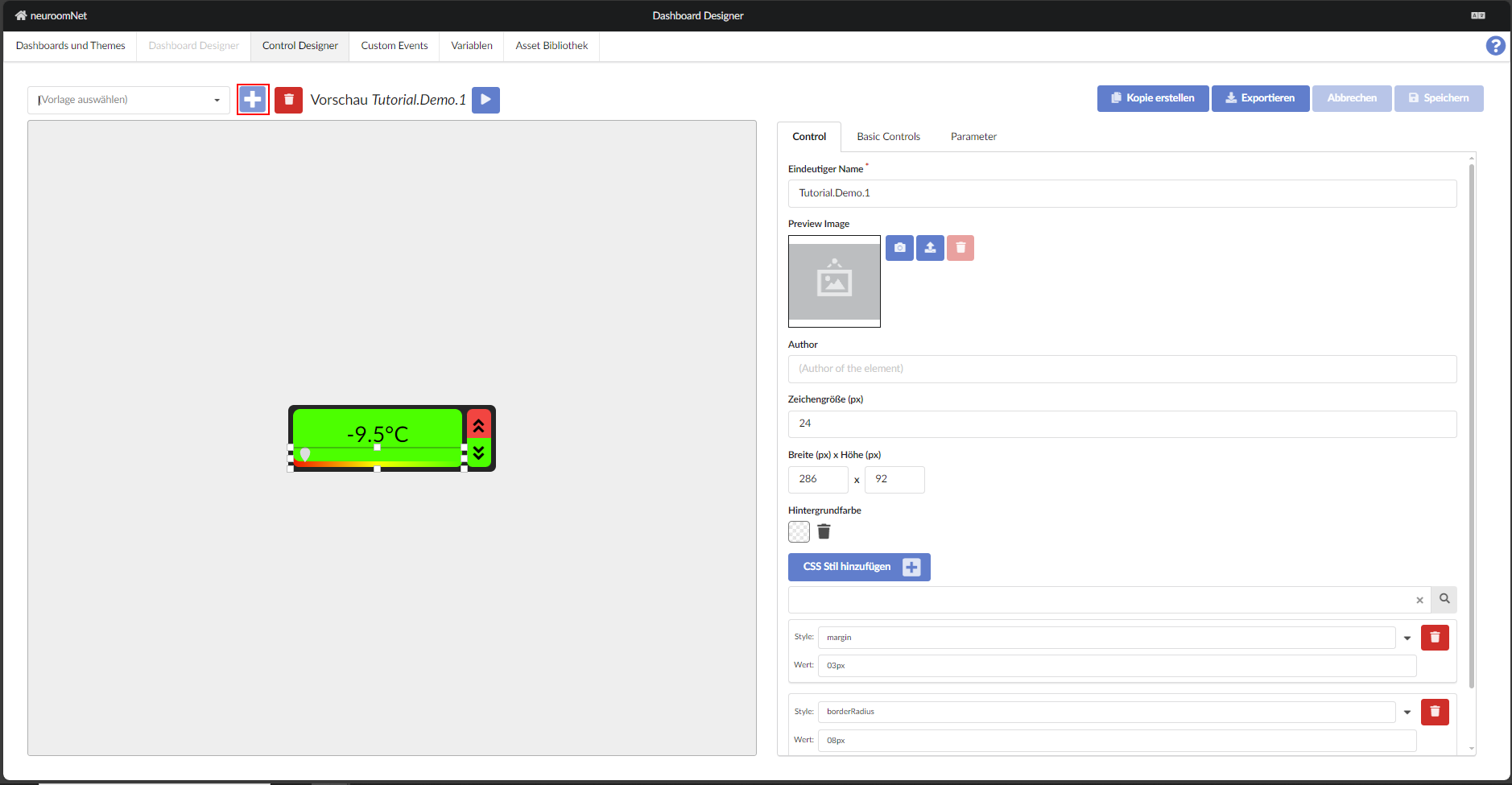The image size is (1512, 785).
Task: Open the Custom Events tab
Action: coord(395,46)
